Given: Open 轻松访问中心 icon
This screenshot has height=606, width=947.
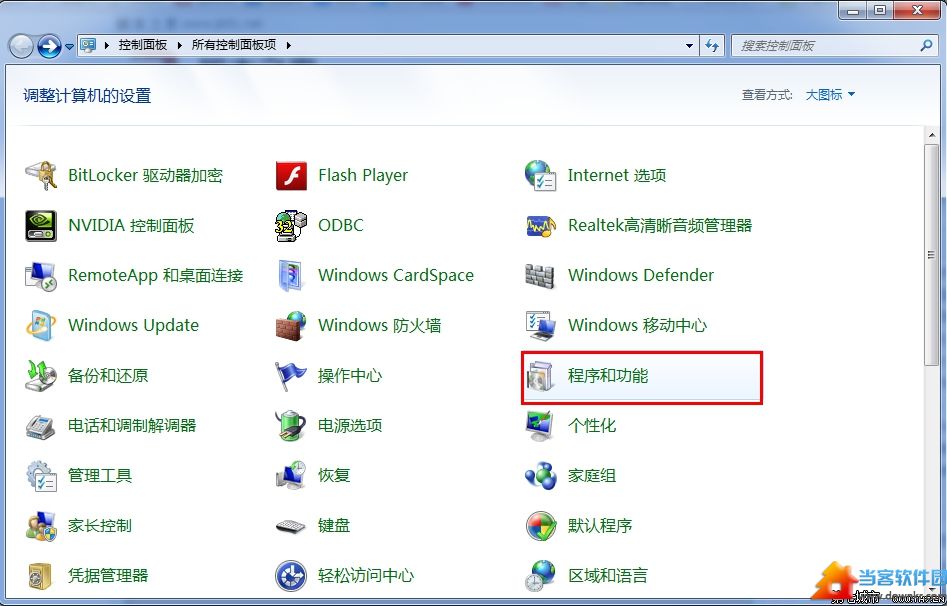Looking at the screenshot, I should (x=291, y=576).
